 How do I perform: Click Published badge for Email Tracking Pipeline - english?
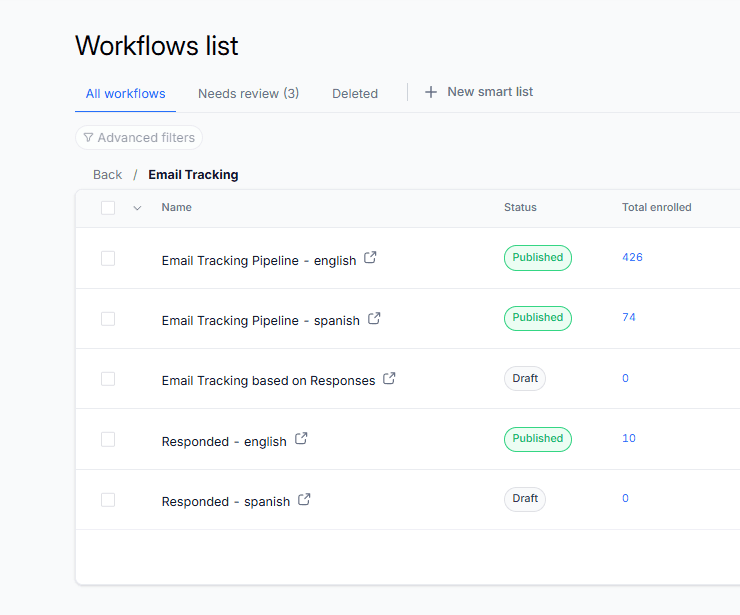(x=538, y=258)
